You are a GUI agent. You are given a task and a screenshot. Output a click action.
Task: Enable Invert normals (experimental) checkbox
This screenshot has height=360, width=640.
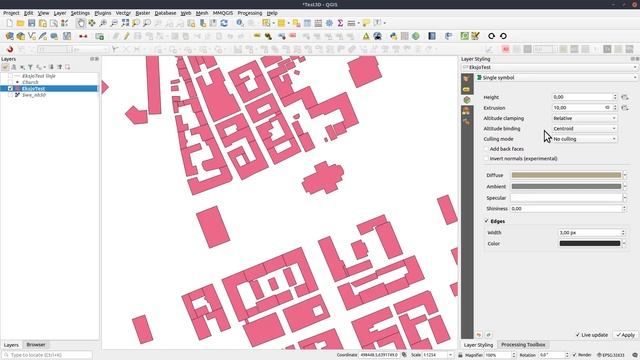coord(486,158)
